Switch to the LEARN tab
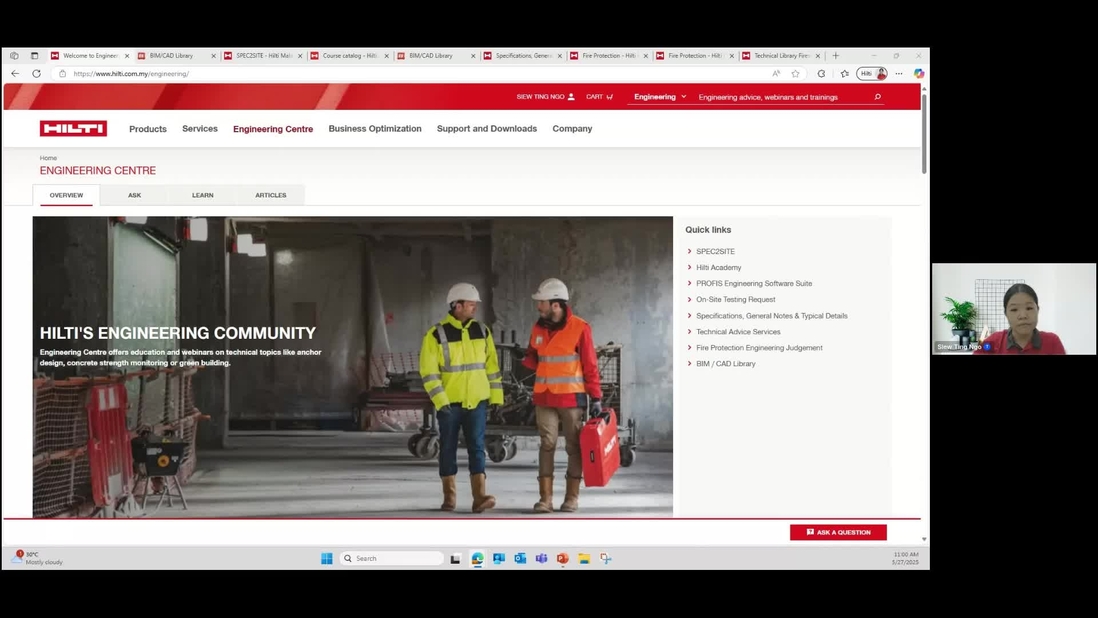This screenshot has width=1098, height=618. click(202, 195)
